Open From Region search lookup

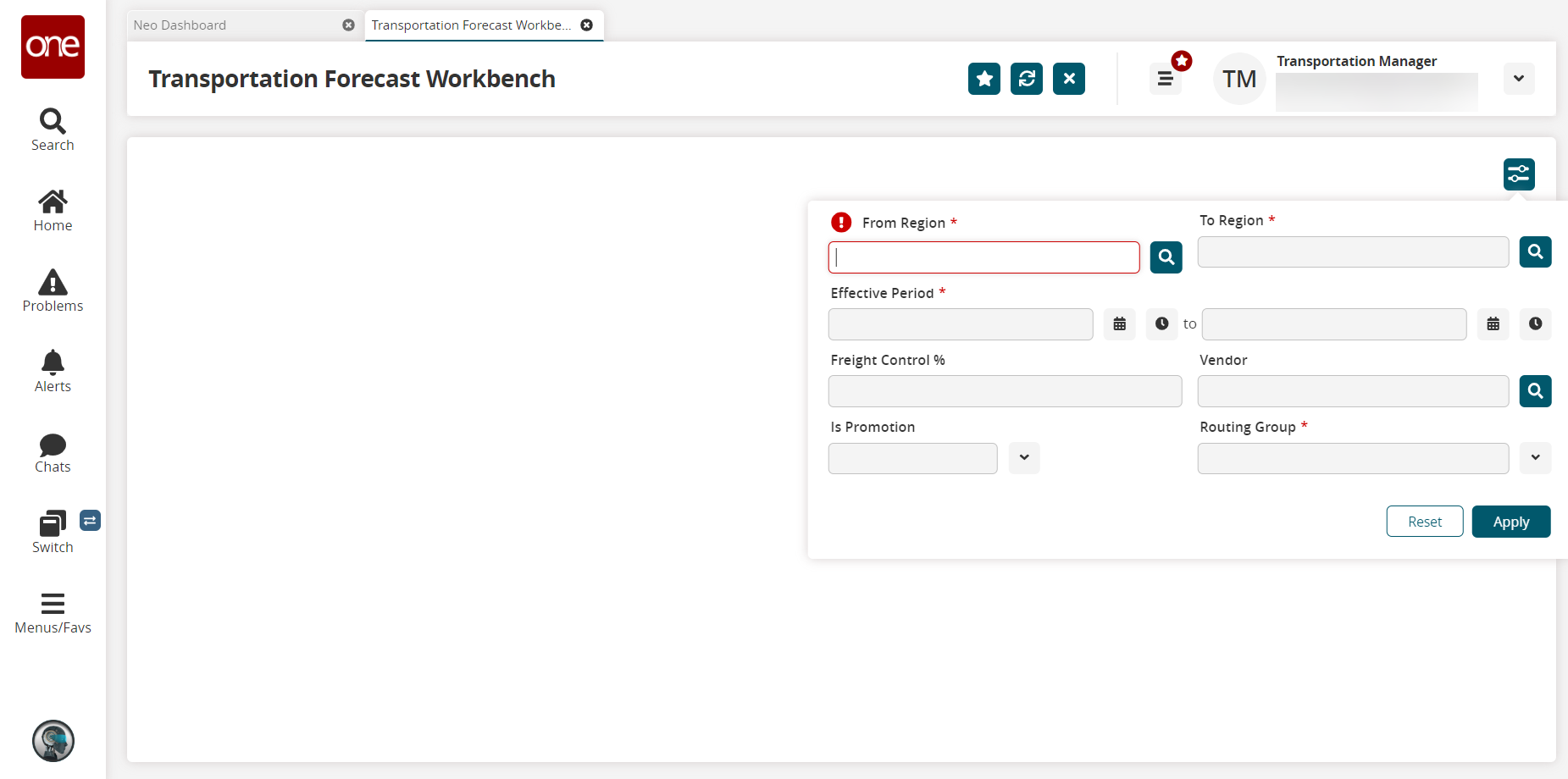click(x=1166, y=257)
